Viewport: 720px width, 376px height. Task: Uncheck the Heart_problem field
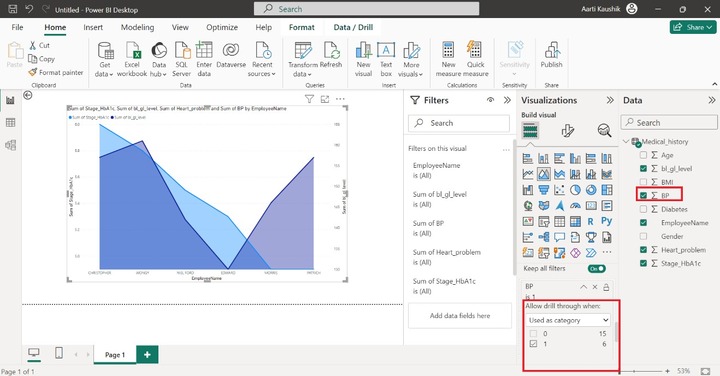point(643,250)
